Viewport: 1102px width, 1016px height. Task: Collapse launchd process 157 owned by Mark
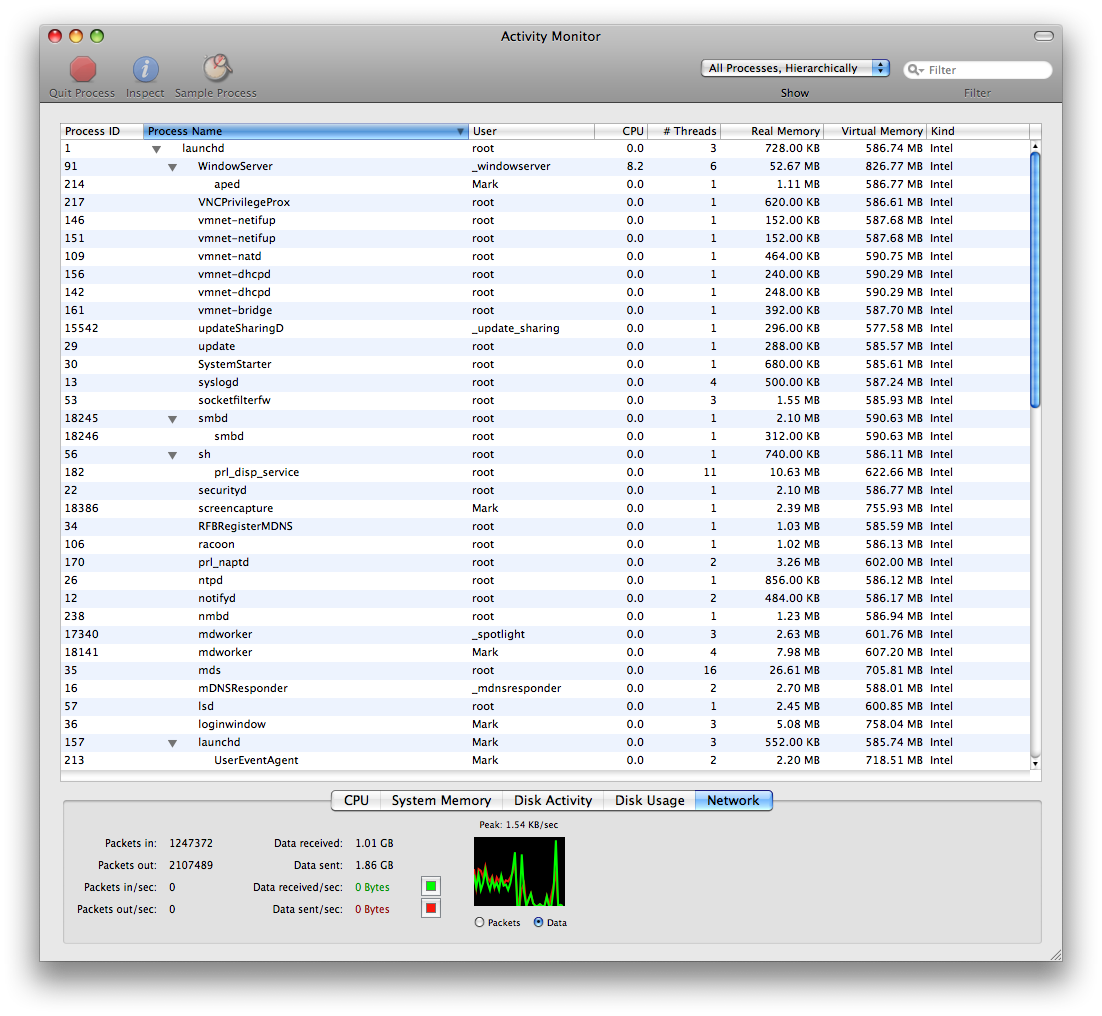coord(172,743)
